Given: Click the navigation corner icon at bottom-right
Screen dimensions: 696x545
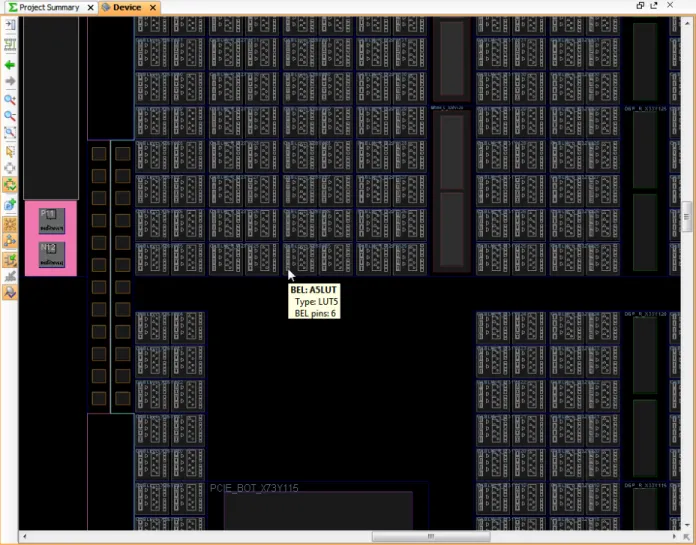Looking at the screenshot, I should [686, 537].
